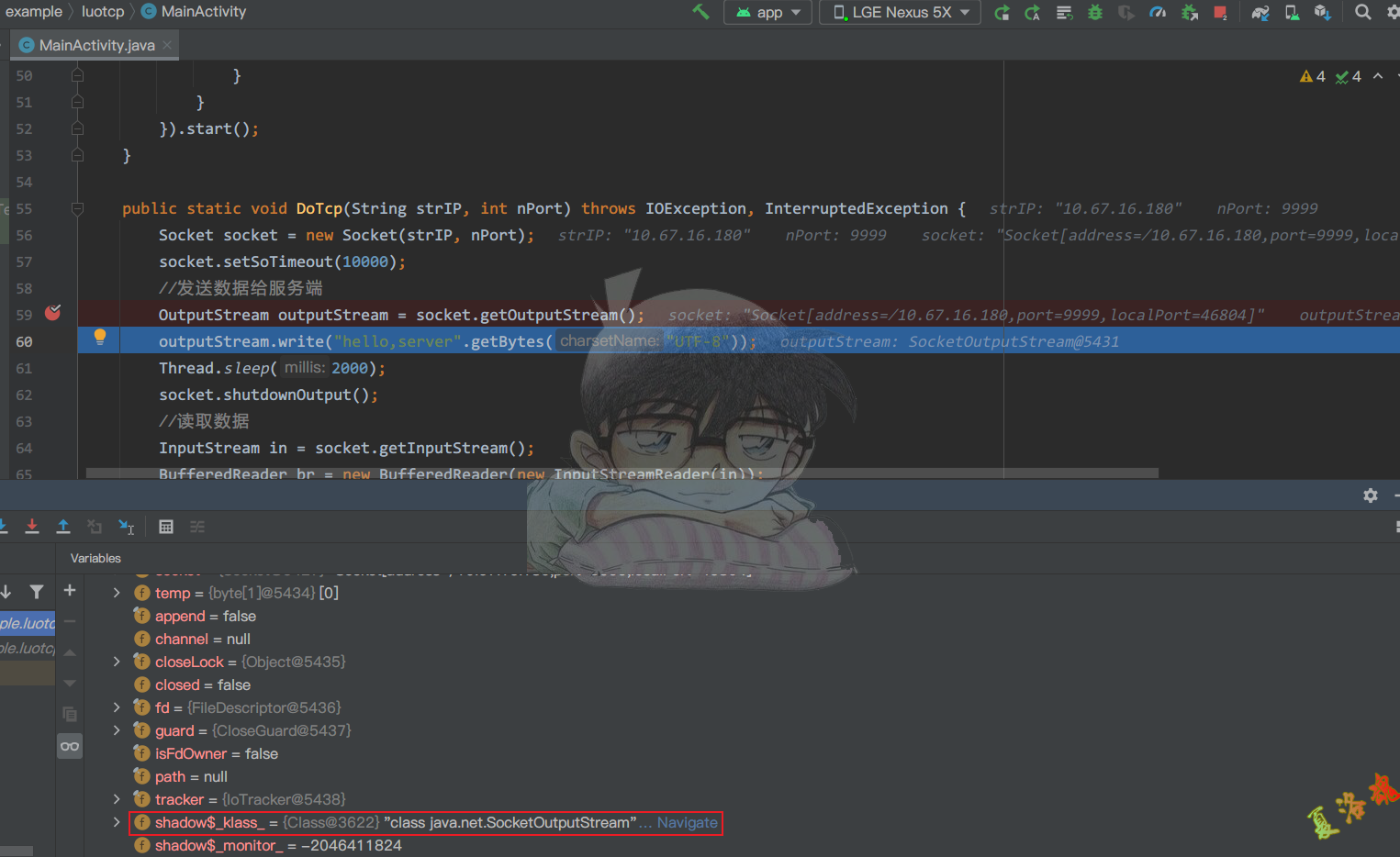1400x857 pixels.
Task: Toggle the glasses Show Watches icon
Action: coord(70,746)
